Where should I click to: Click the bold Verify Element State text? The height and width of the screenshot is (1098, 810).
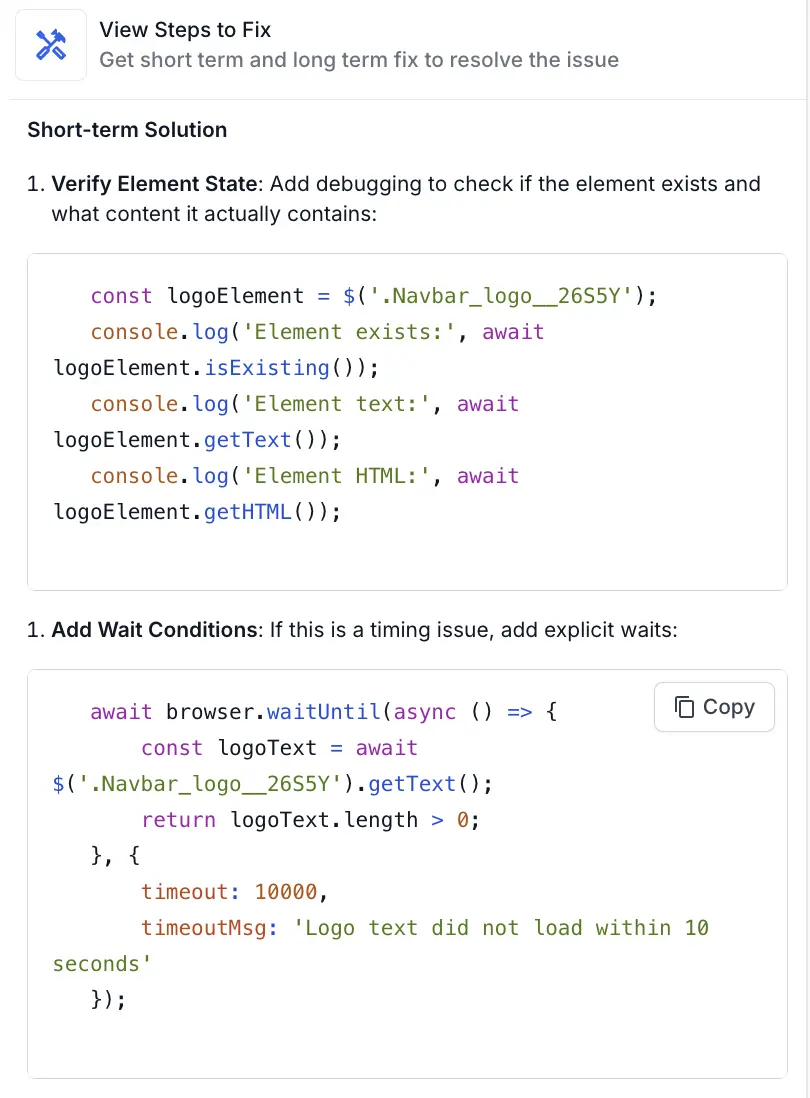[155, 184]
